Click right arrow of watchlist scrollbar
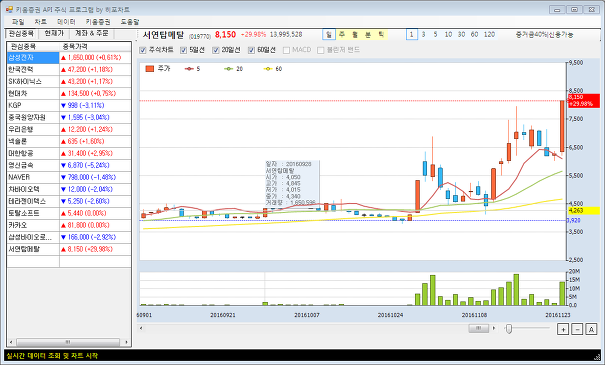This screenshot has width=605, height=365. click(x=127, y=342)
